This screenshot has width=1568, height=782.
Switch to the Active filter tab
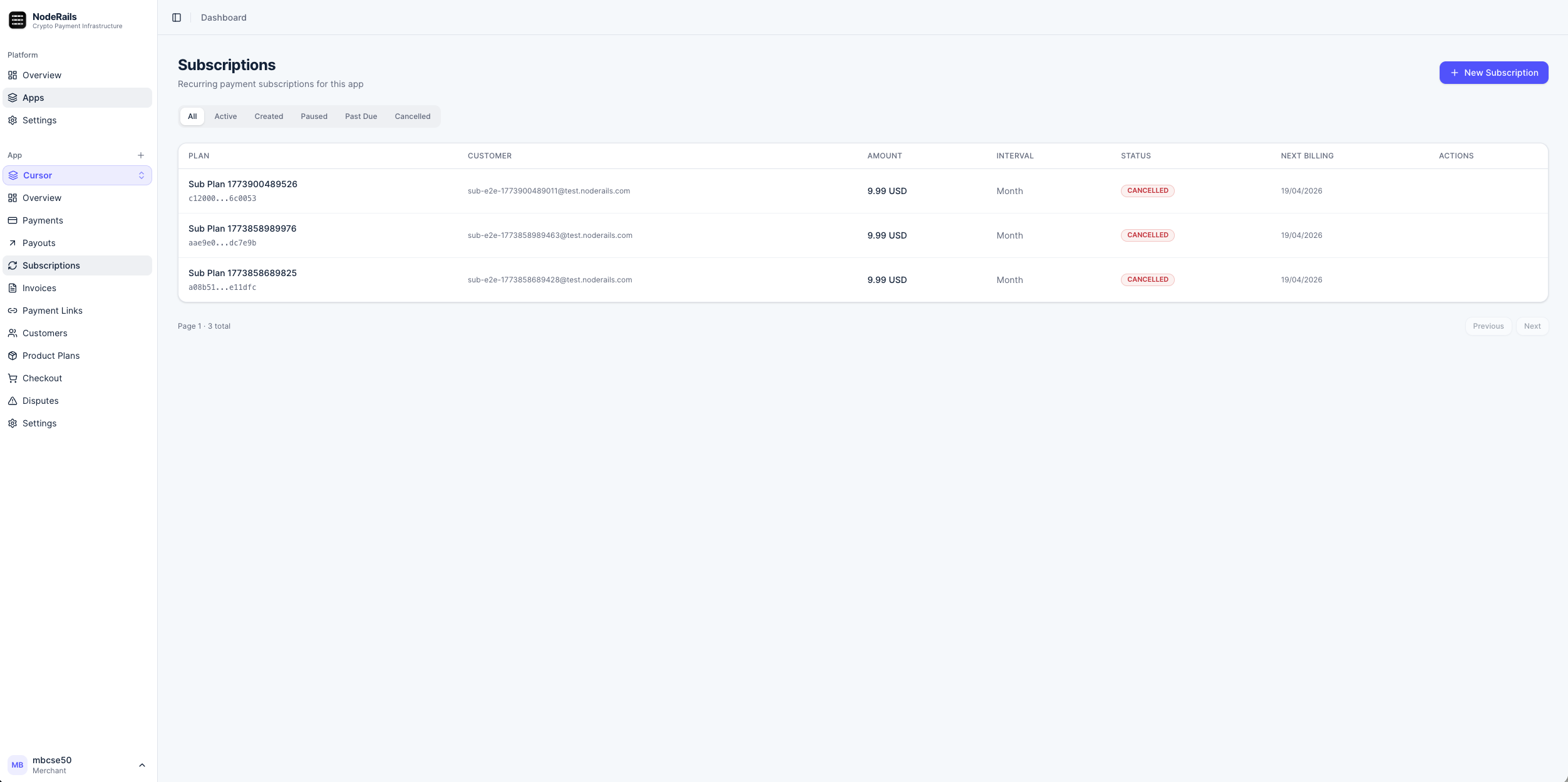(225, 116)
